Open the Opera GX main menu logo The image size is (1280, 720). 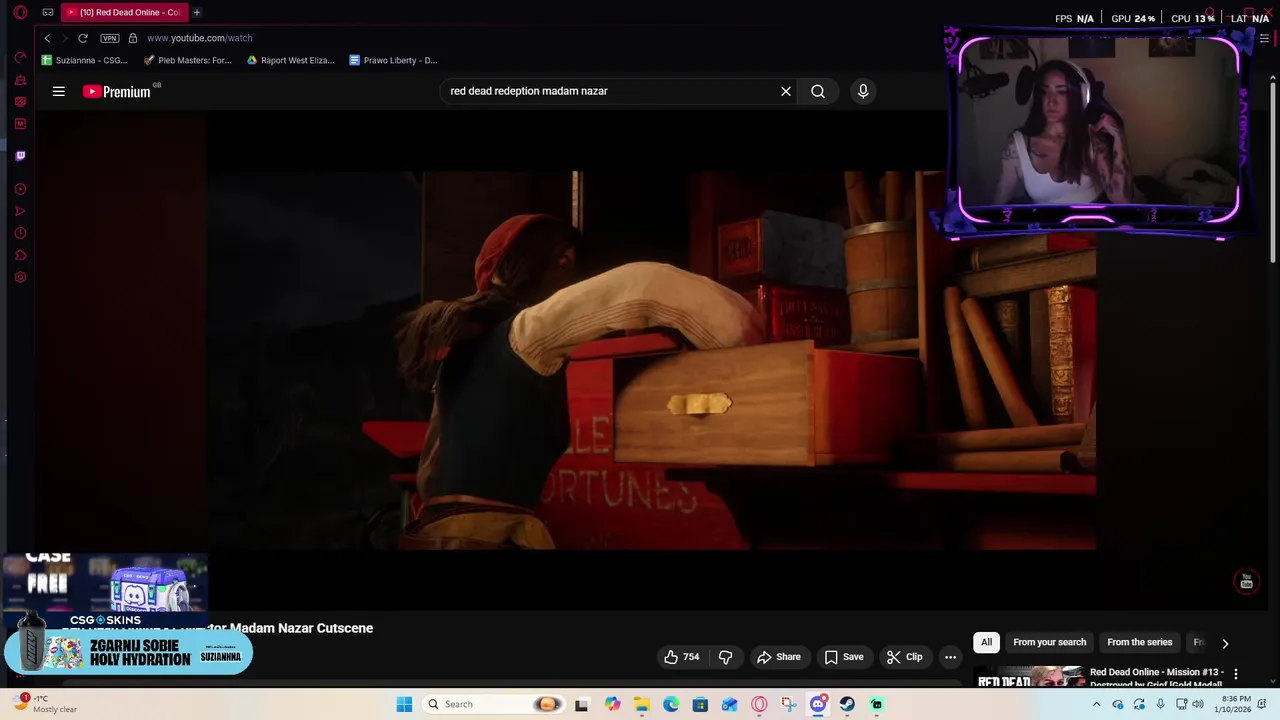pos(20,12)
